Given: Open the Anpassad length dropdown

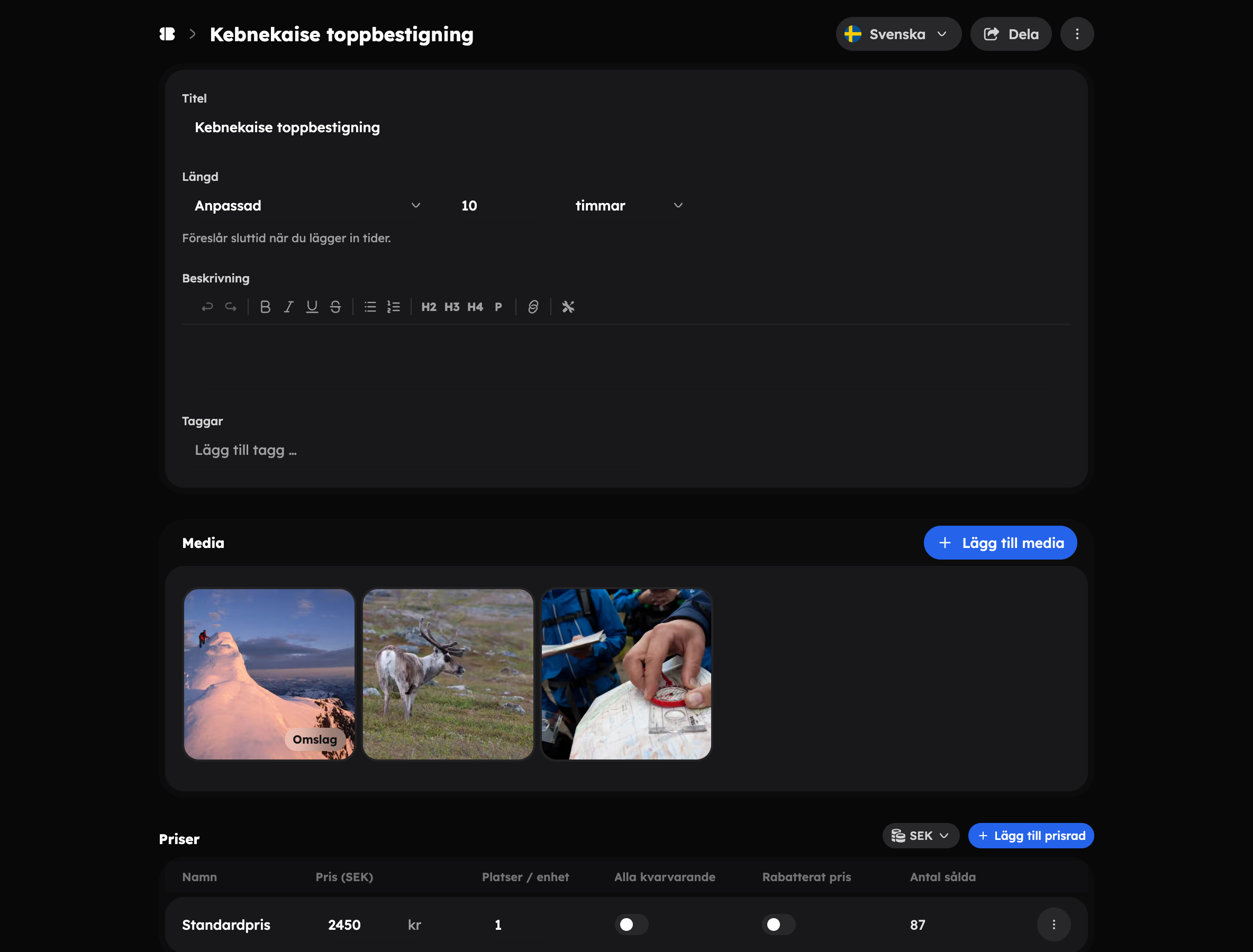Looking at the screenshot, I should pyautogui.click(x=308, y=205).
